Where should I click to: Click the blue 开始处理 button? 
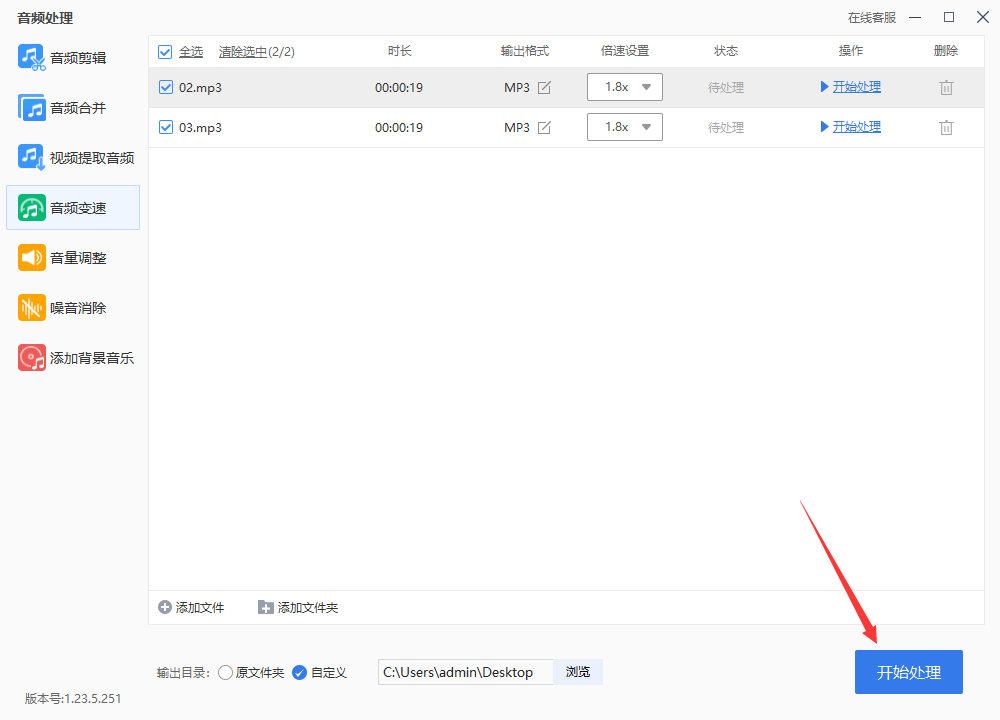[909, 672]
